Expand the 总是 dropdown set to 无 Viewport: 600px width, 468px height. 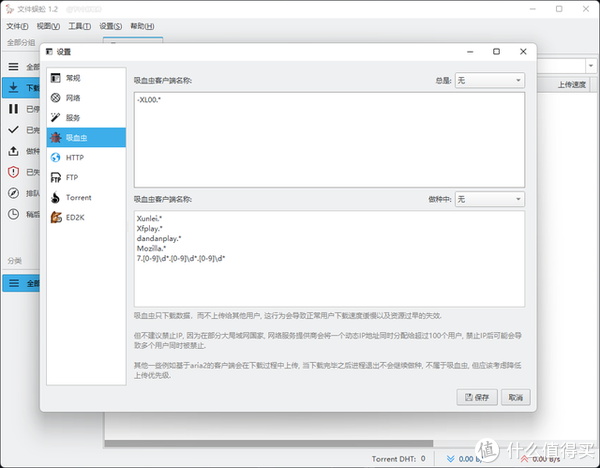(489, 80)
